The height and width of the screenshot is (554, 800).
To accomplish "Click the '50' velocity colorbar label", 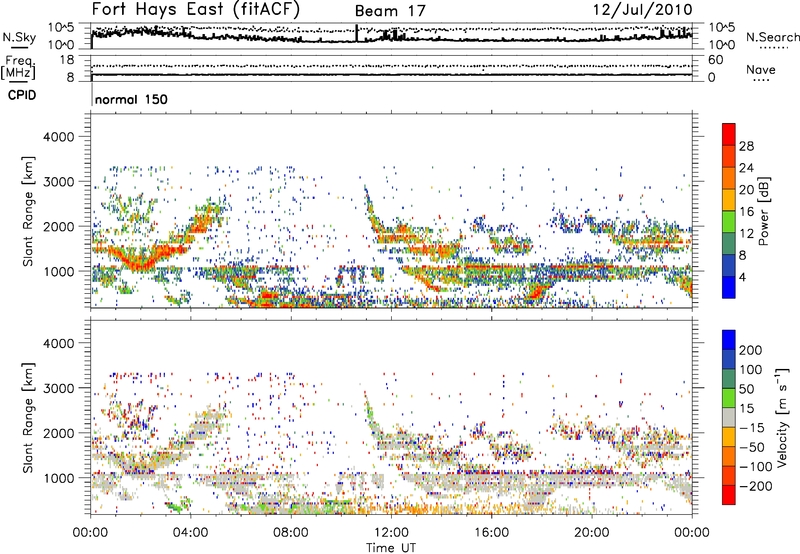I will (746, 389).
